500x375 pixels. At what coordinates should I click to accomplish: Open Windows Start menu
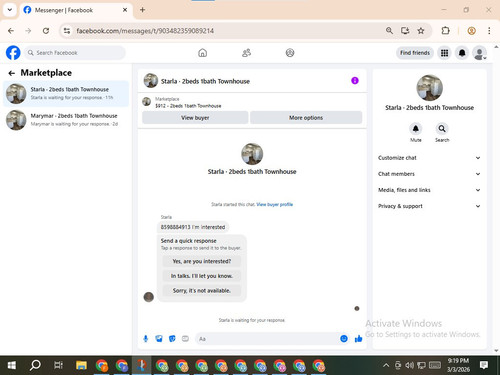coord(12,365)
